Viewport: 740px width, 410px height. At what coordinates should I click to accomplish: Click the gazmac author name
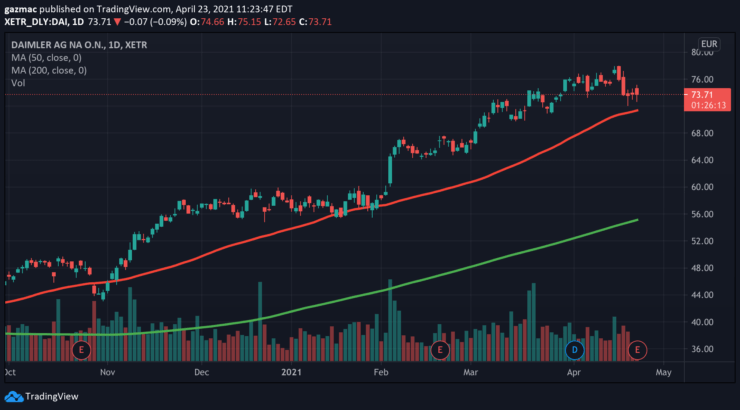(21, 9)
